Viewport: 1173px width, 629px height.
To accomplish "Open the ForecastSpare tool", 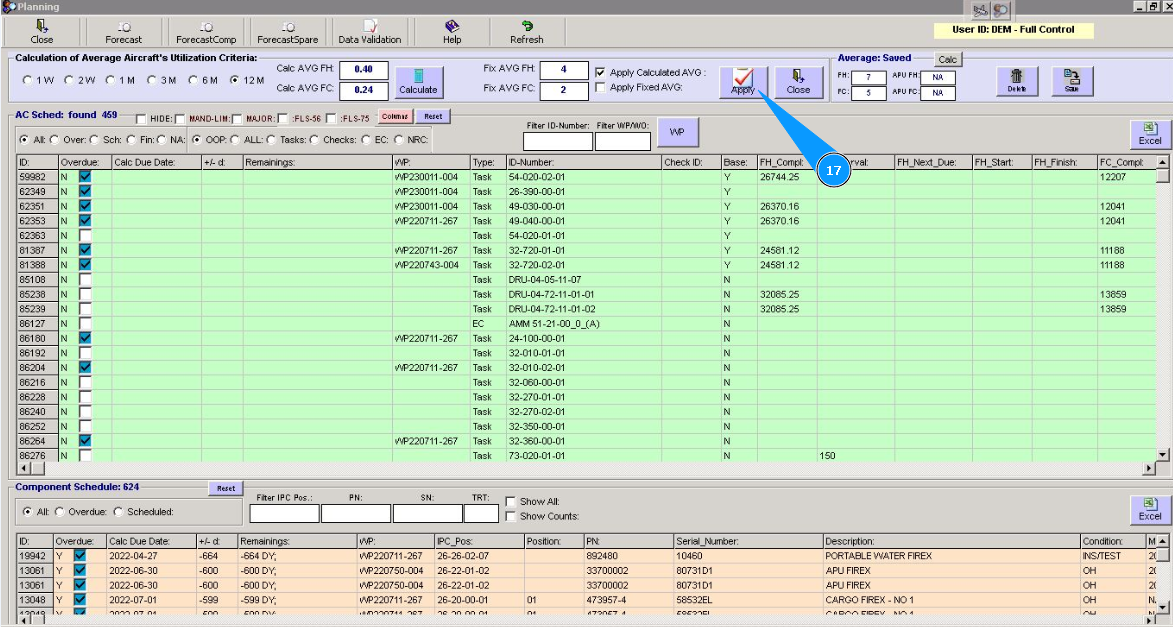I will tap(287, 31).
